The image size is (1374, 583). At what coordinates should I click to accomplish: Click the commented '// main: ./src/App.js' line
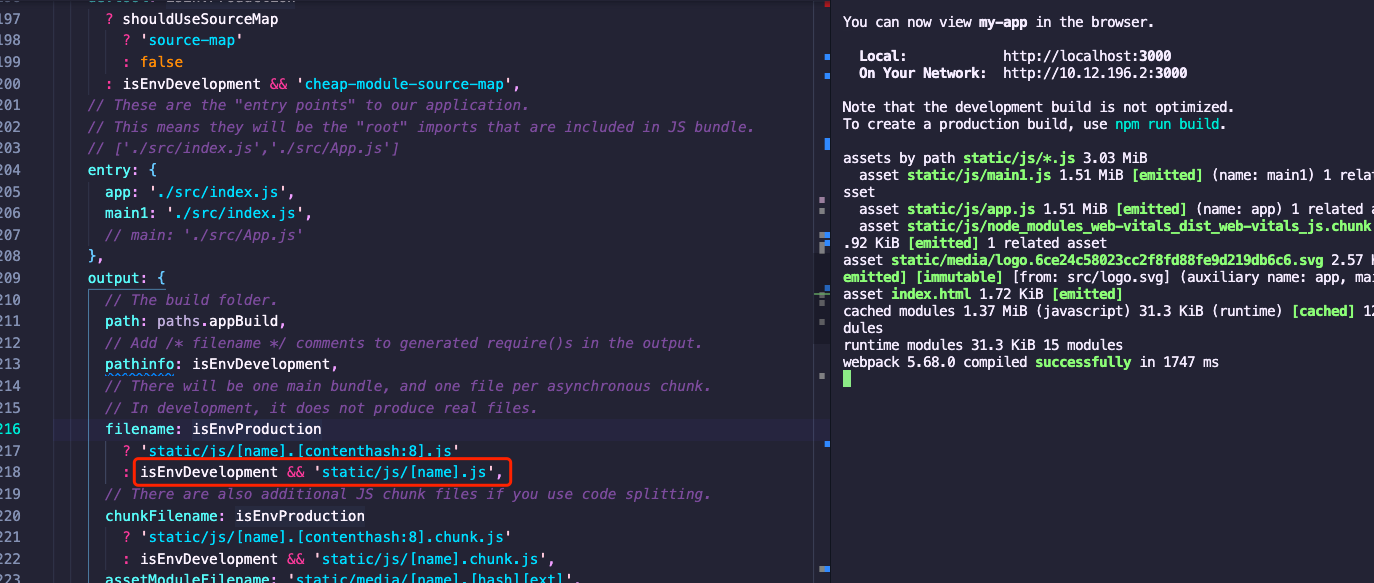[204, 235]
